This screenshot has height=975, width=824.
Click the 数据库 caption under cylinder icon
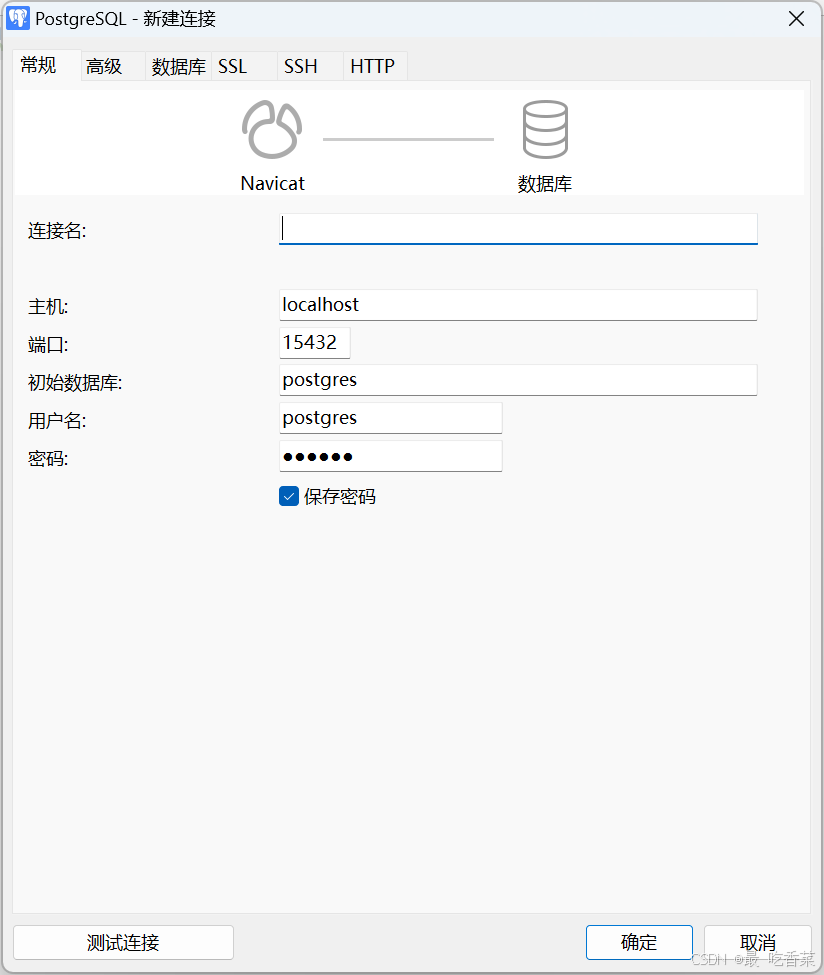[545, 184]
